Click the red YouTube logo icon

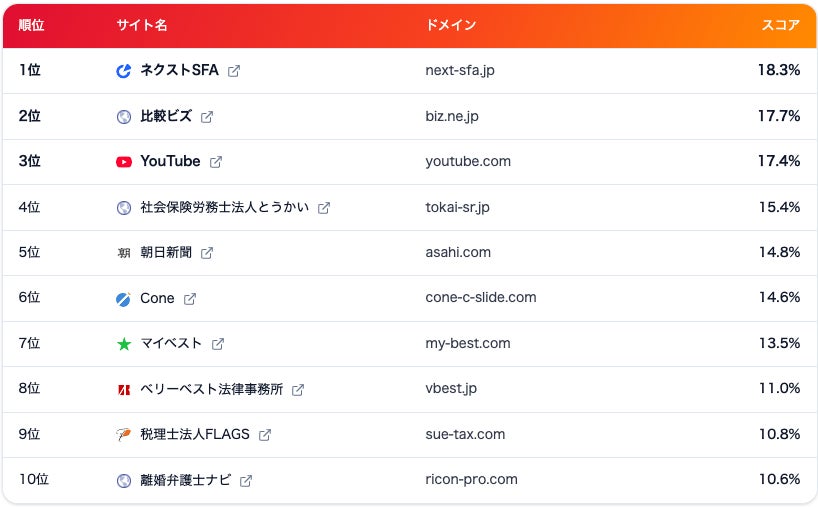[124, 162]
